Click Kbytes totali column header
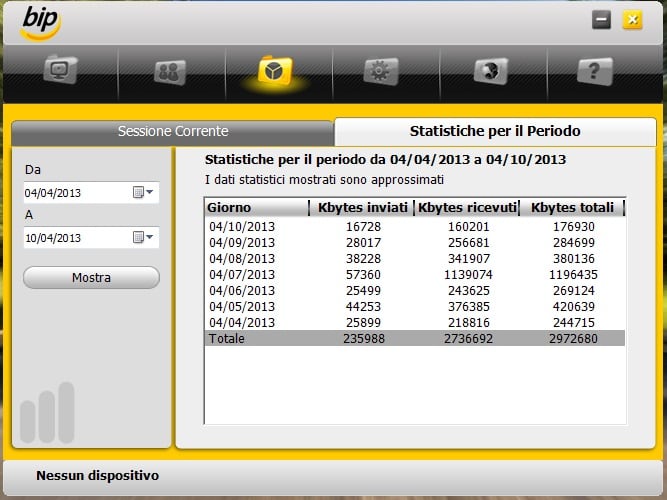667x500 pixels. pos(573,208)
